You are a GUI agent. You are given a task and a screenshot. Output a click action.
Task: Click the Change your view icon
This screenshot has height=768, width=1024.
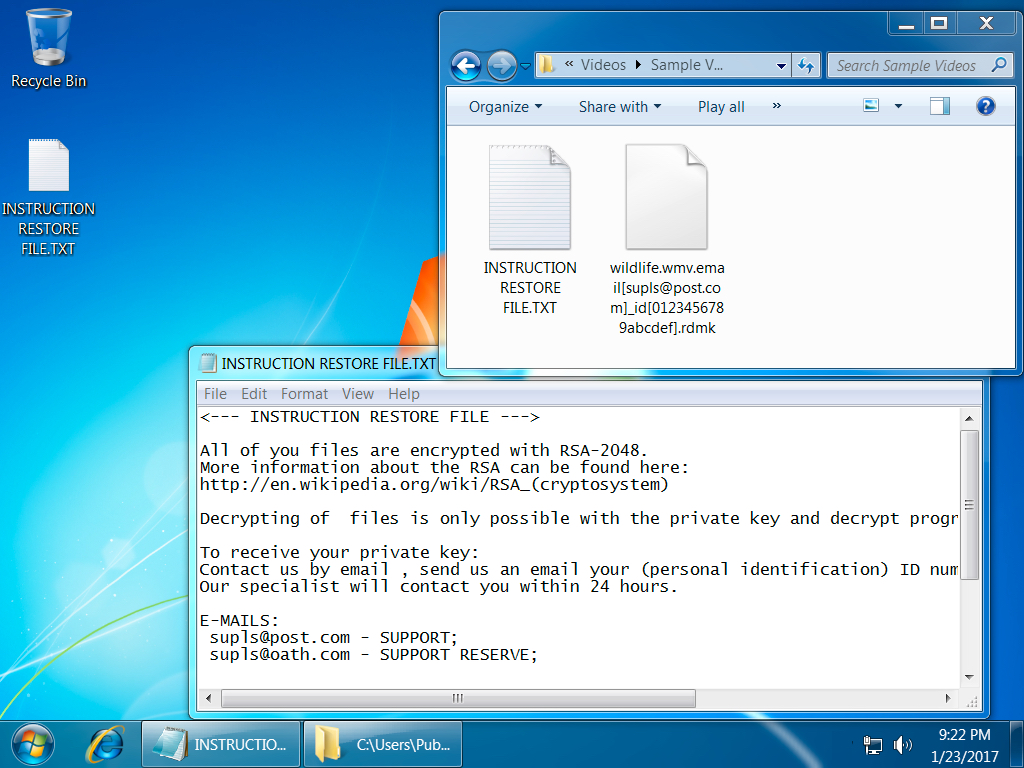(871, 106)
